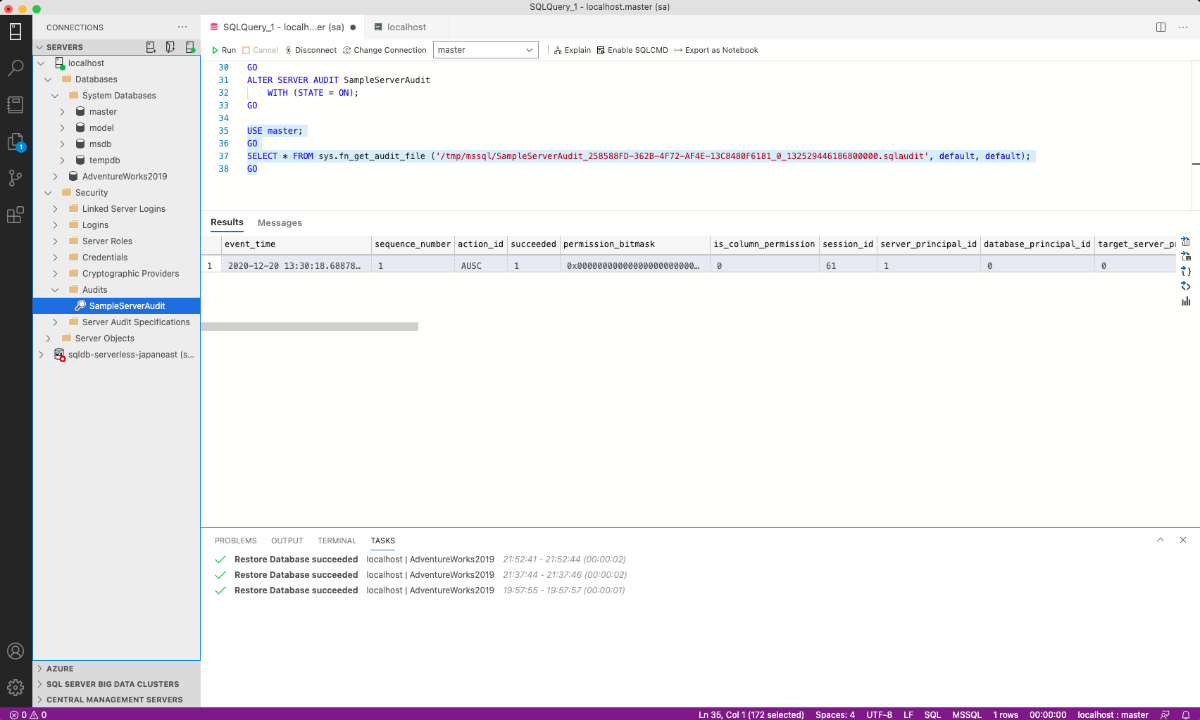The height and width of the screenshot is (720, 1200).
Task: Open the Terminal panel tab
Action: pos(337,541)
